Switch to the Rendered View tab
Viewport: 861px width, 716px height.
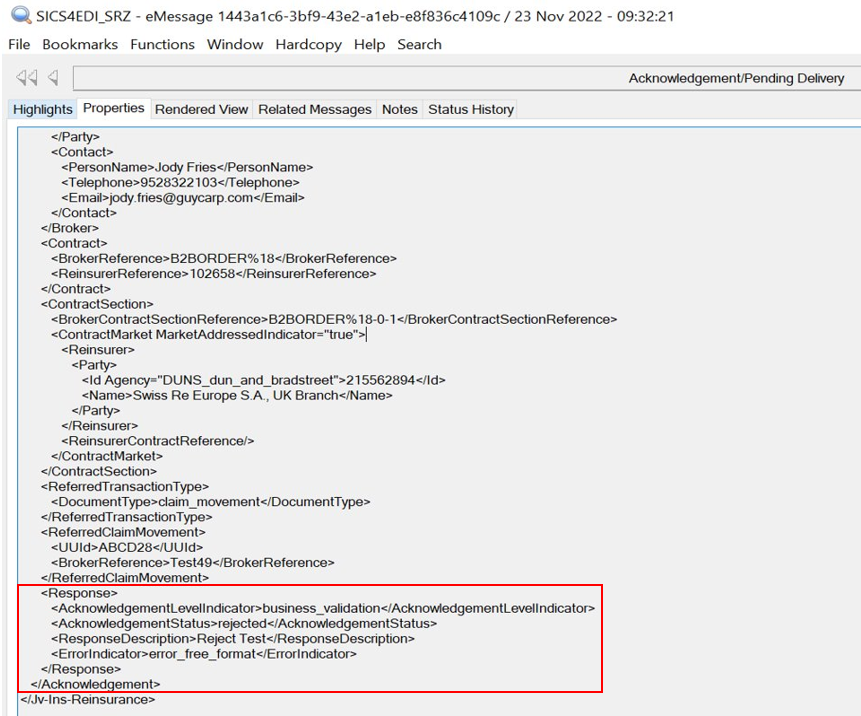point(201,109)
